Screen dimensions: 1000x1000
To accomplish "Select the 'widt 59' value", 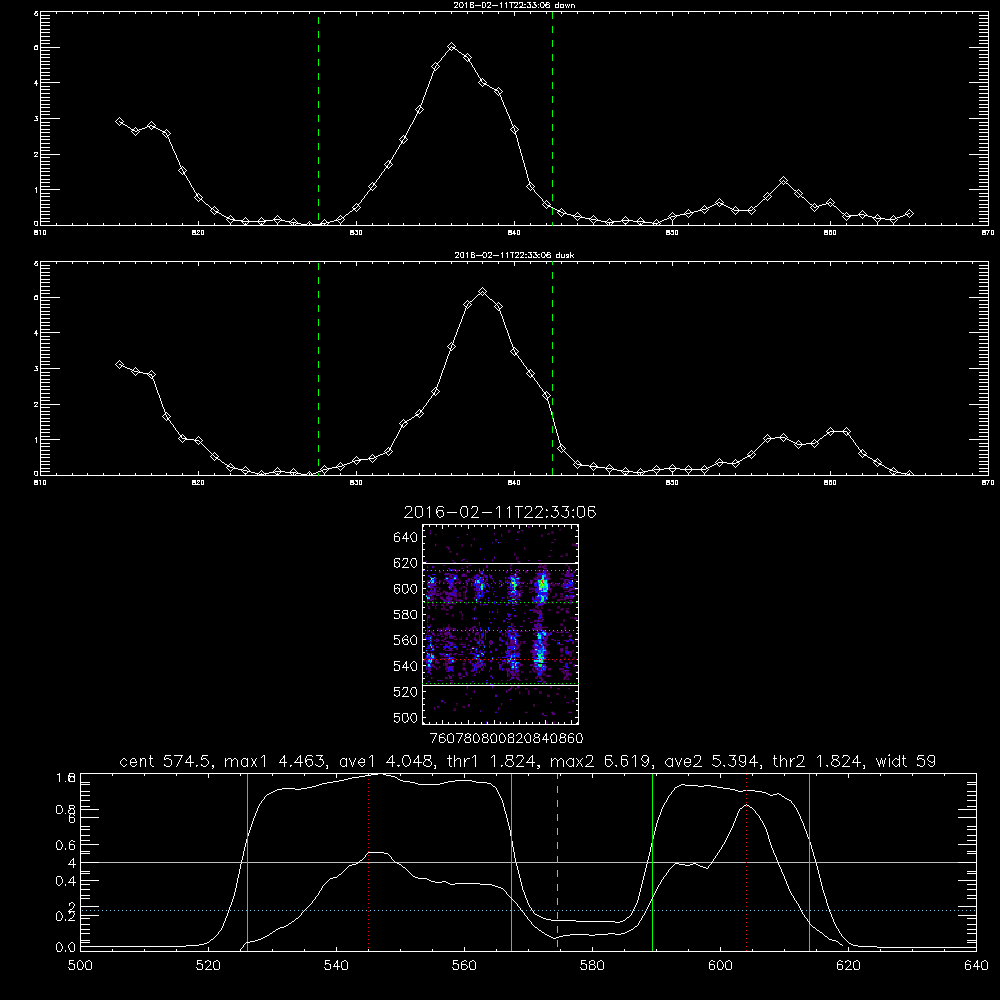I will 906,761.
